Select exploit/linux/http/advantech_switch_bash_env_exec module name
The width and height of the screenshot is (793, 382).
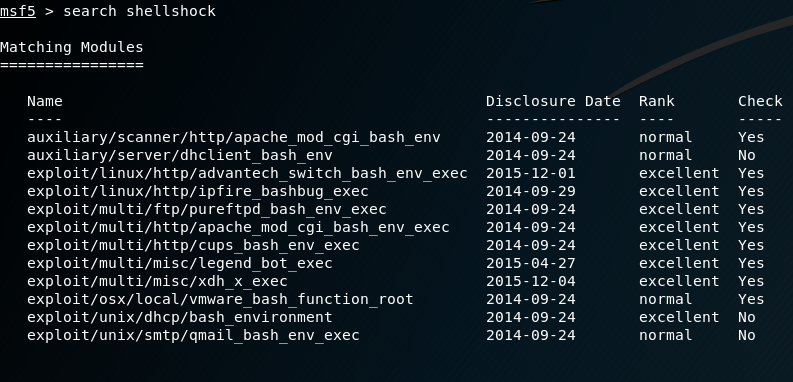tap(247, 173)
